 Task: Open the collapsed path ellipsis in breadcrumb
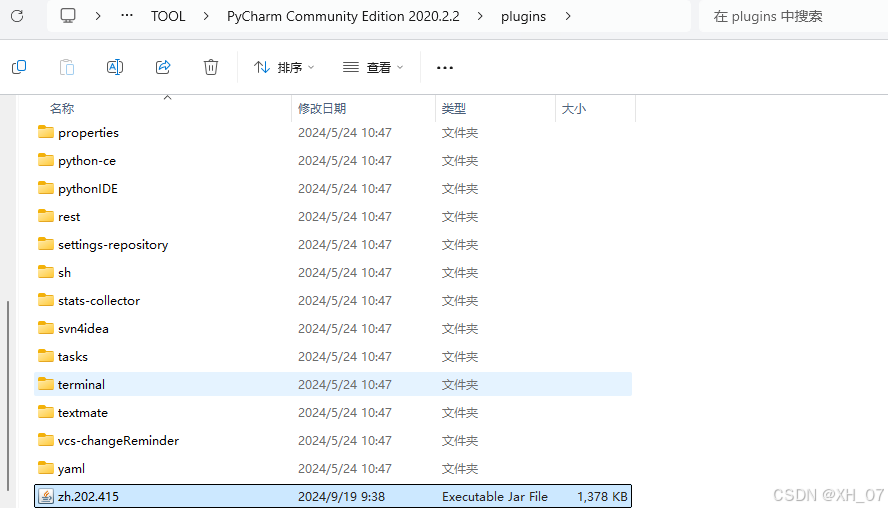(x=127, y=16)
